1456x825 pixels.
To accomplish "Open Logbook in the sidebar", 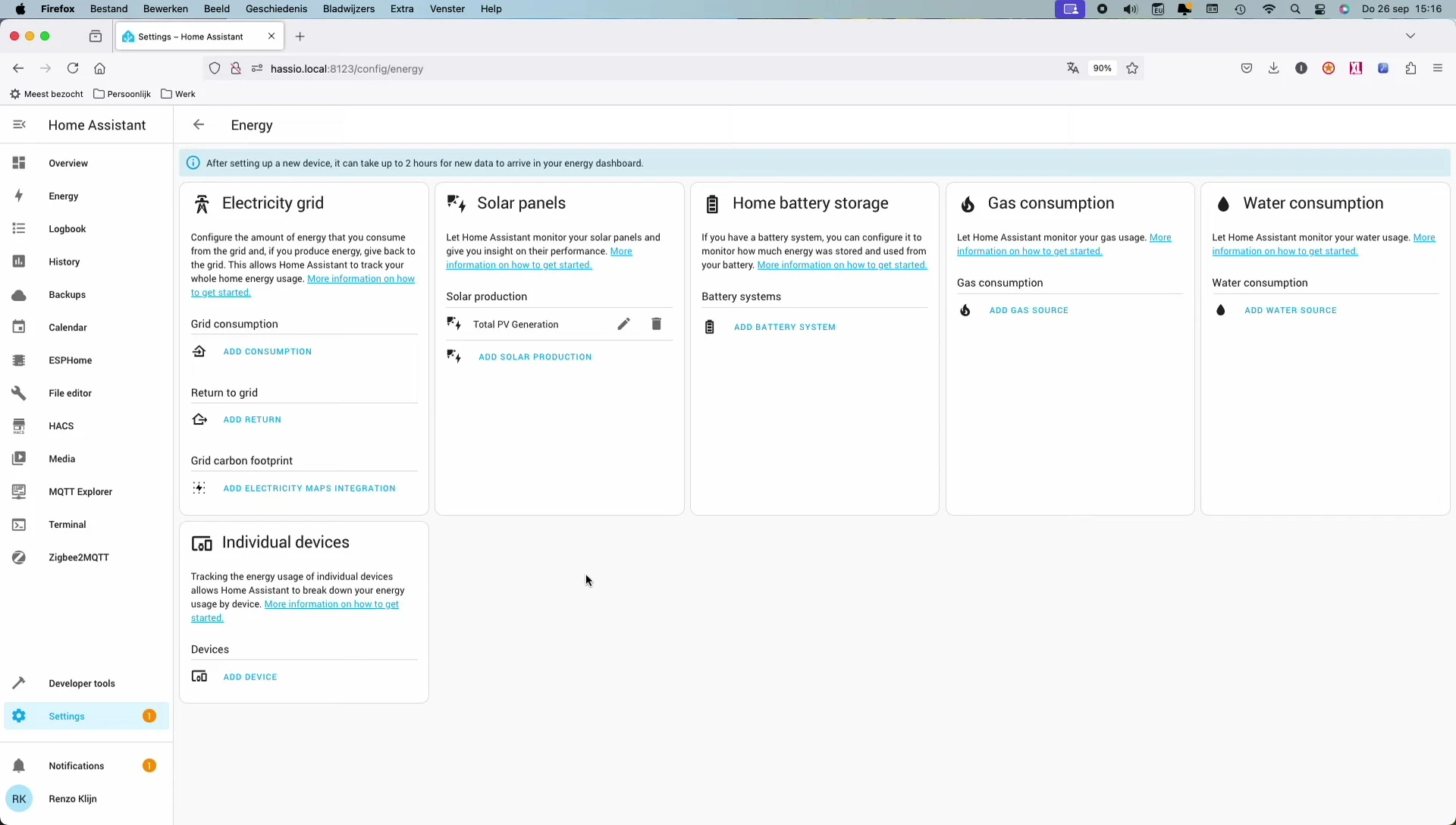I will click(86, 229).
